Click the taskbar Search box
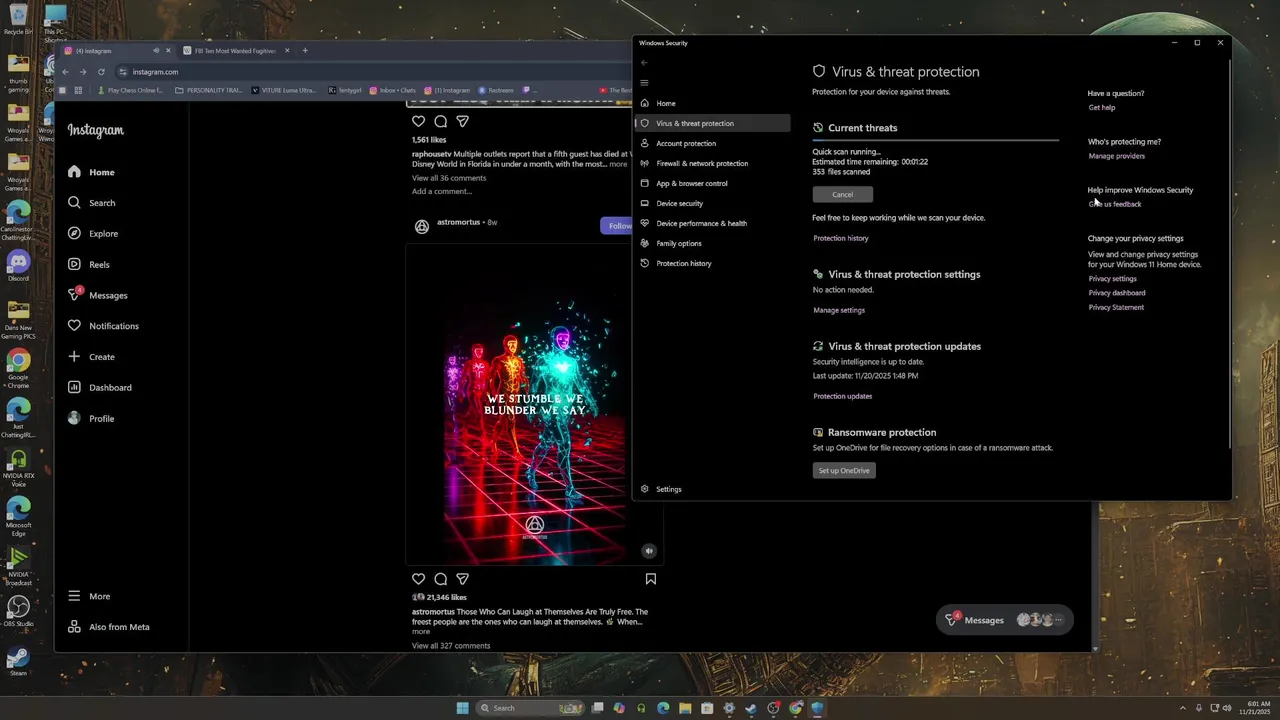The height and width of the screenshot is (720, 1280). pos(530,708)
